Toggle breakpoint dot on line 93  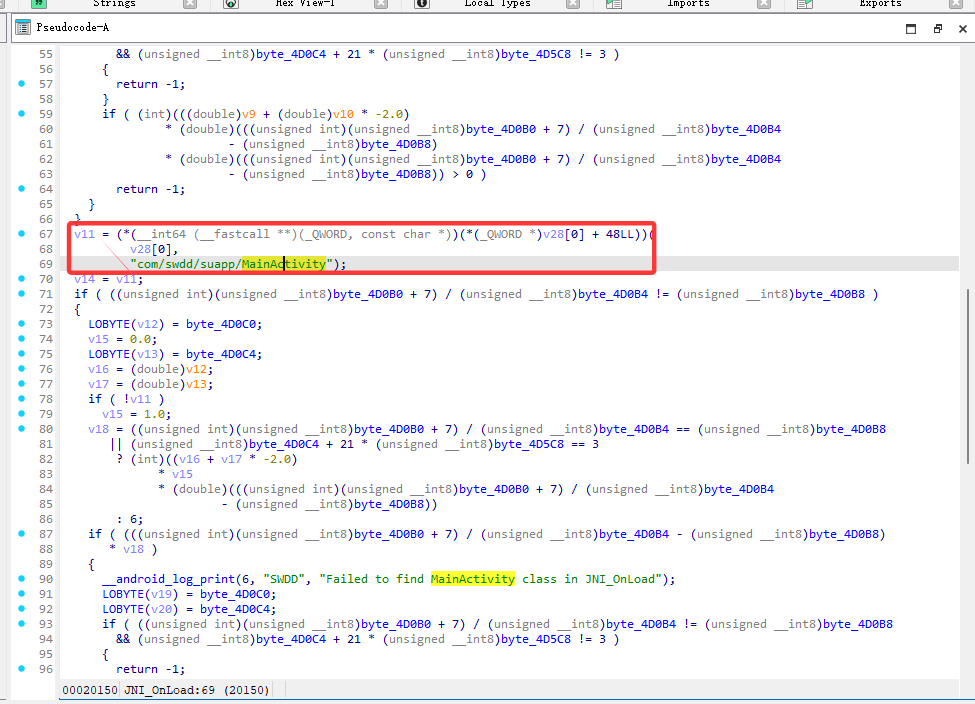(22, 623)
